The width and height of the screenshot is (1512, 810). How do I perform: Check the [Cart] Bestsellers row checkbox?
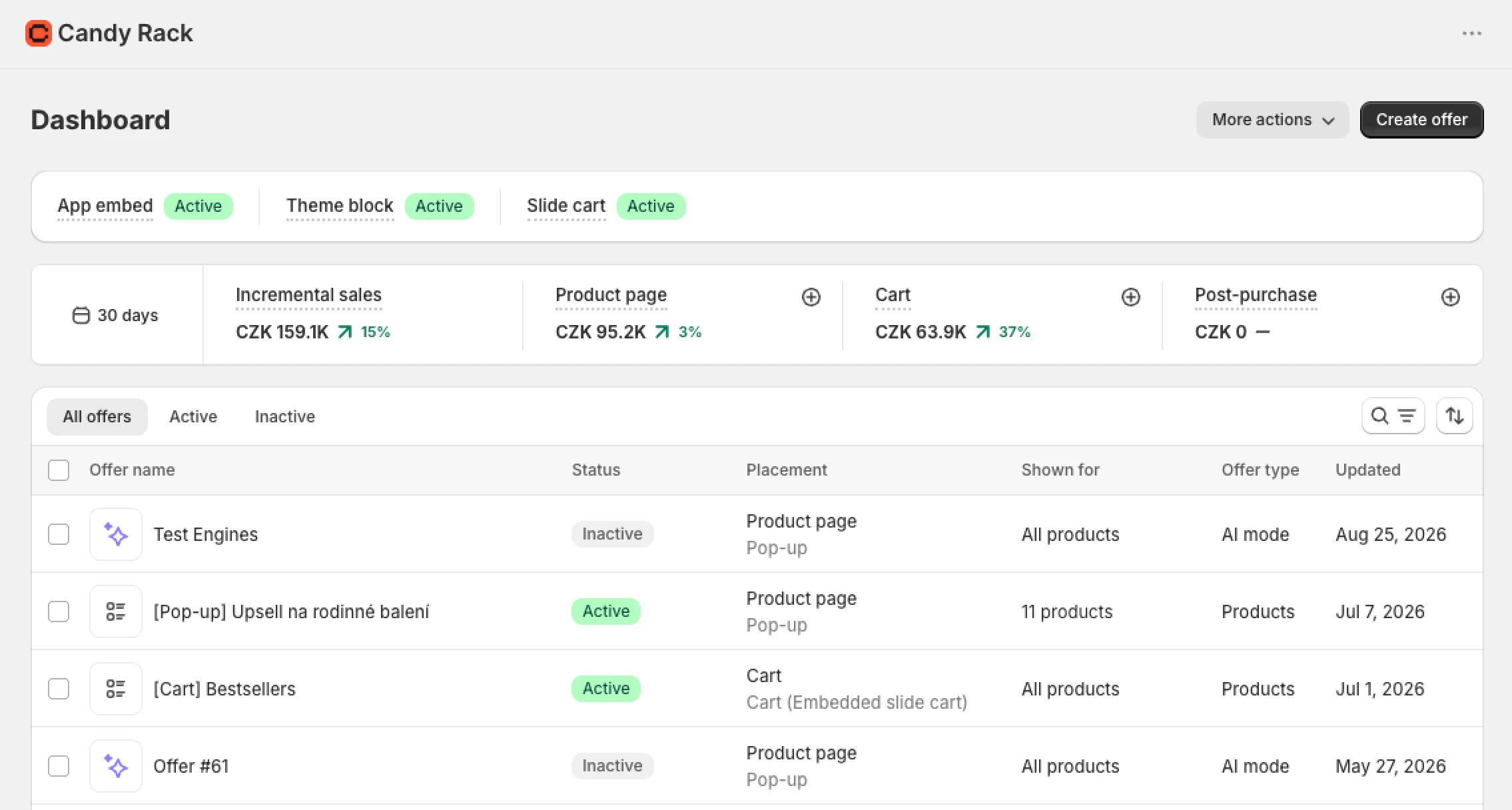59,689
